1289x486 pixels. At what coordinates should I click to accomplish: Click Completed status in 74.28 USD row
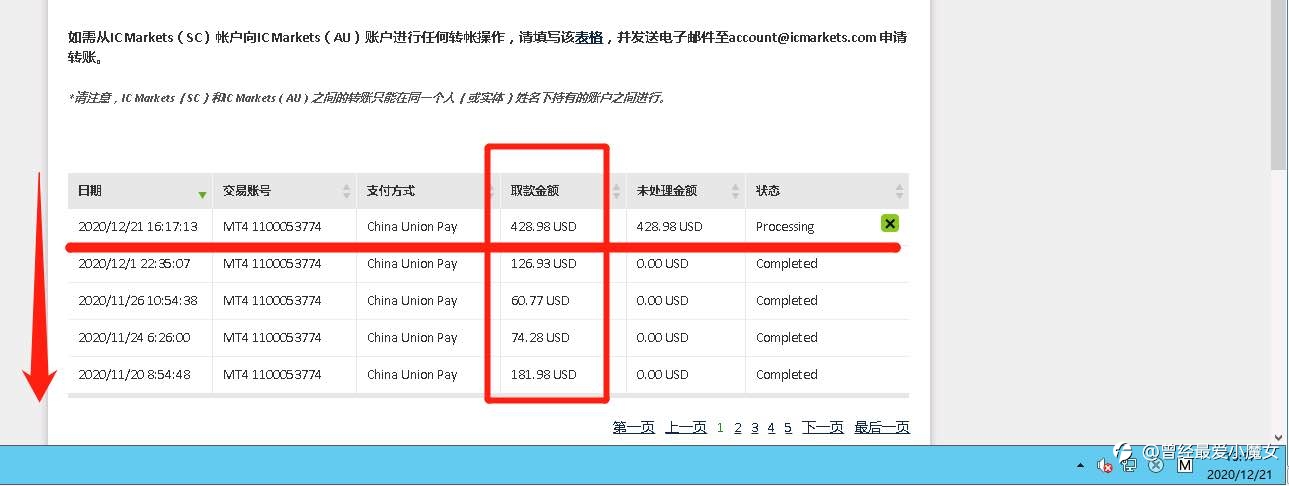click(787, 338)
